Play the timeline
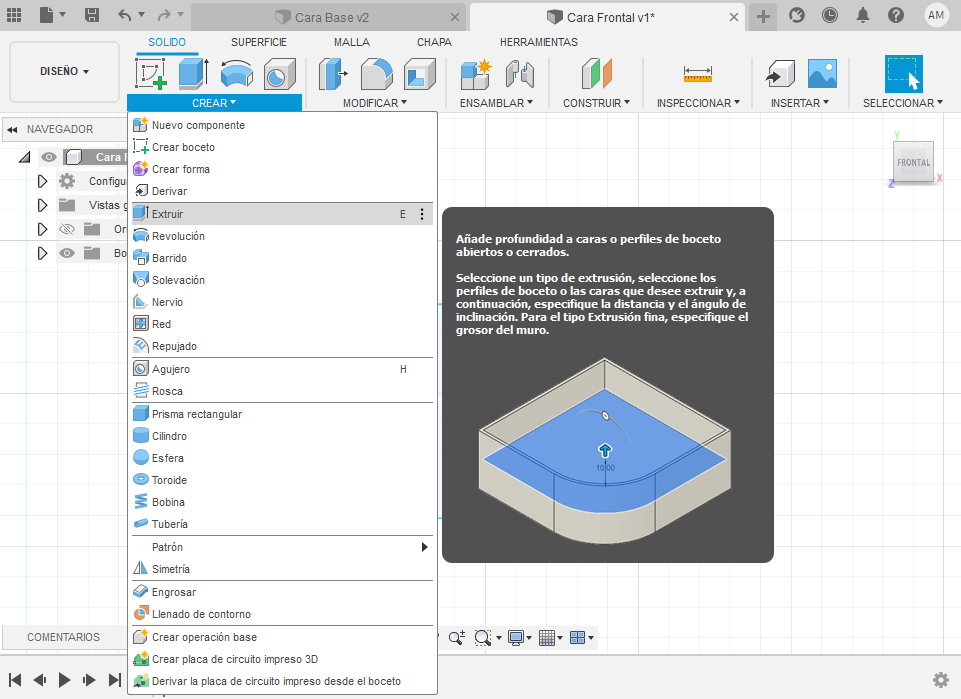The height and width of the screenshot is (699, 961). coord(64,679)
